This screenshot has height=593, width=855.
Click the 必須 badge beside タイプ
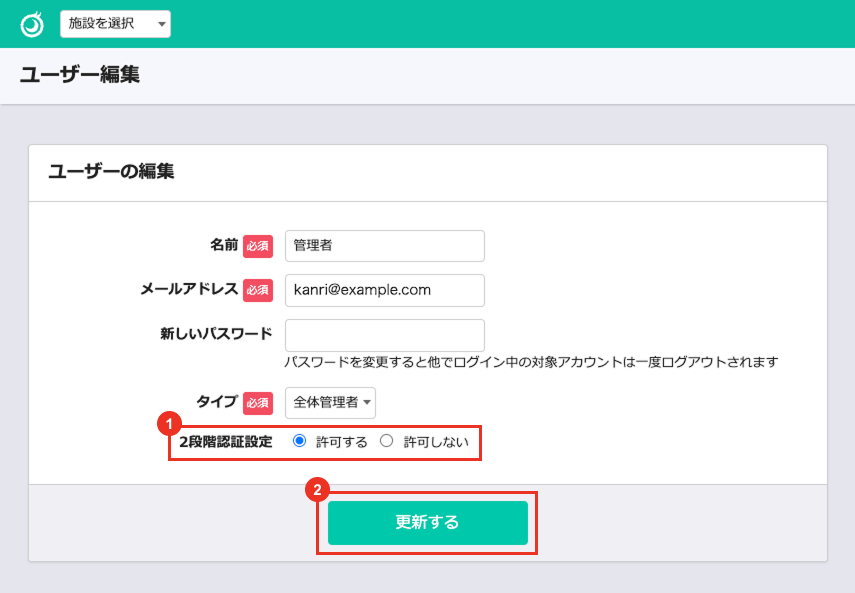(x=258, y=402)
